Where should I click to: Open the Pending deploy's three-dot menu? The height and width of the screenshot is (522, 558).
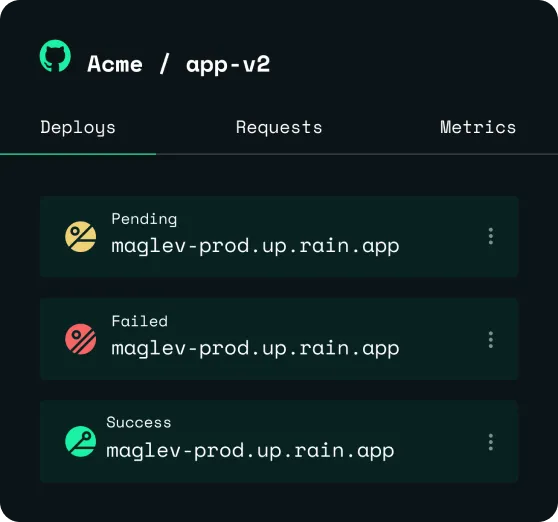coord(491,236)
